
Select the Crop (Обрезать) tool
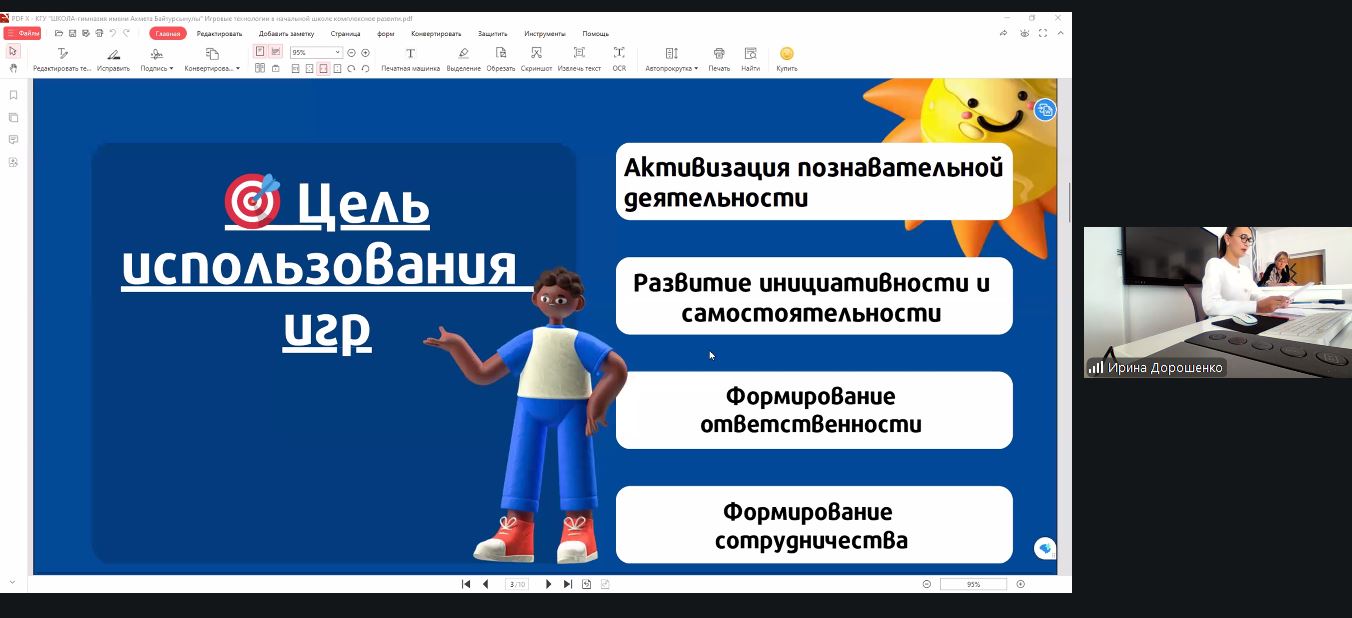[x=500, y=58]
